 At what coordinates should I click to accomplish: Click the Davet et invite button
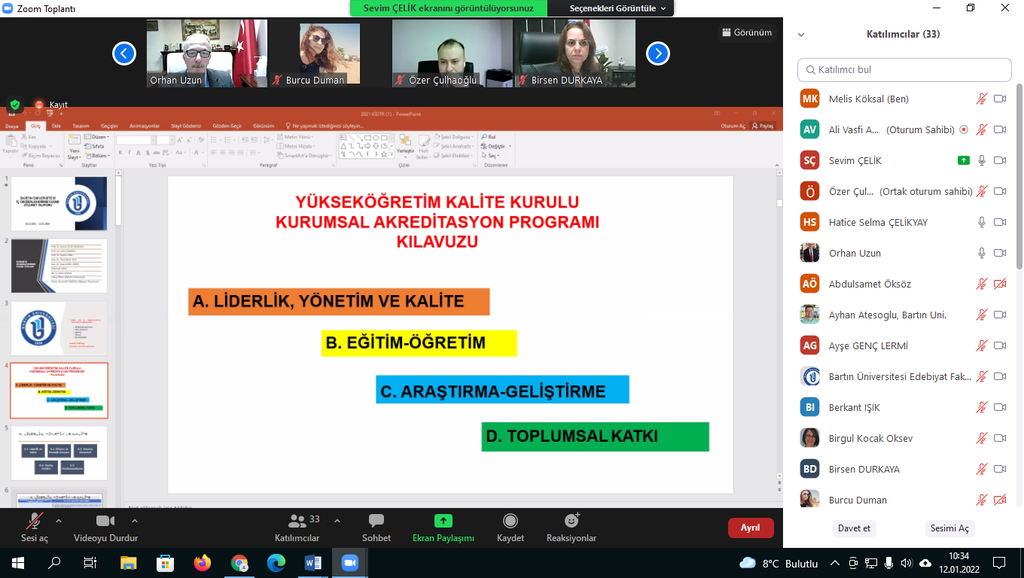(x=853, y=528)
